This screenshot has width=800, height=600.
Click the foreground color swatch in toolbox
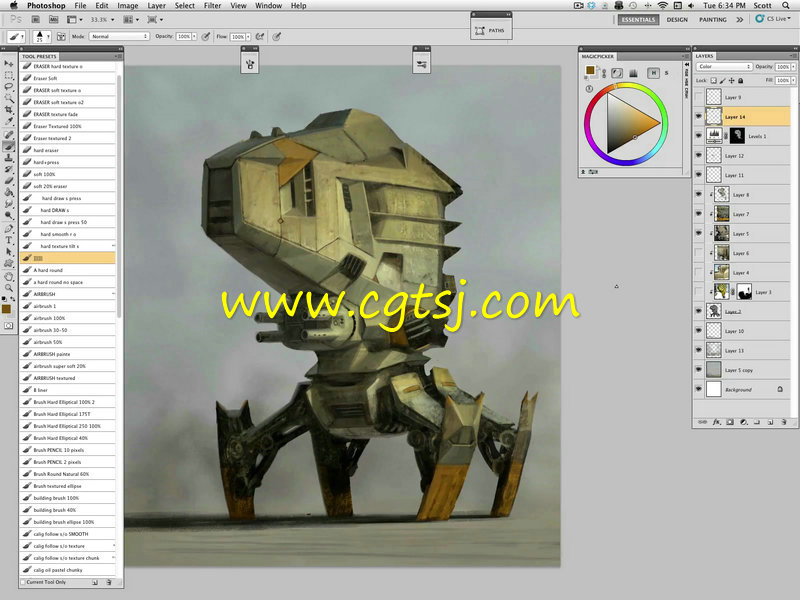6,309
